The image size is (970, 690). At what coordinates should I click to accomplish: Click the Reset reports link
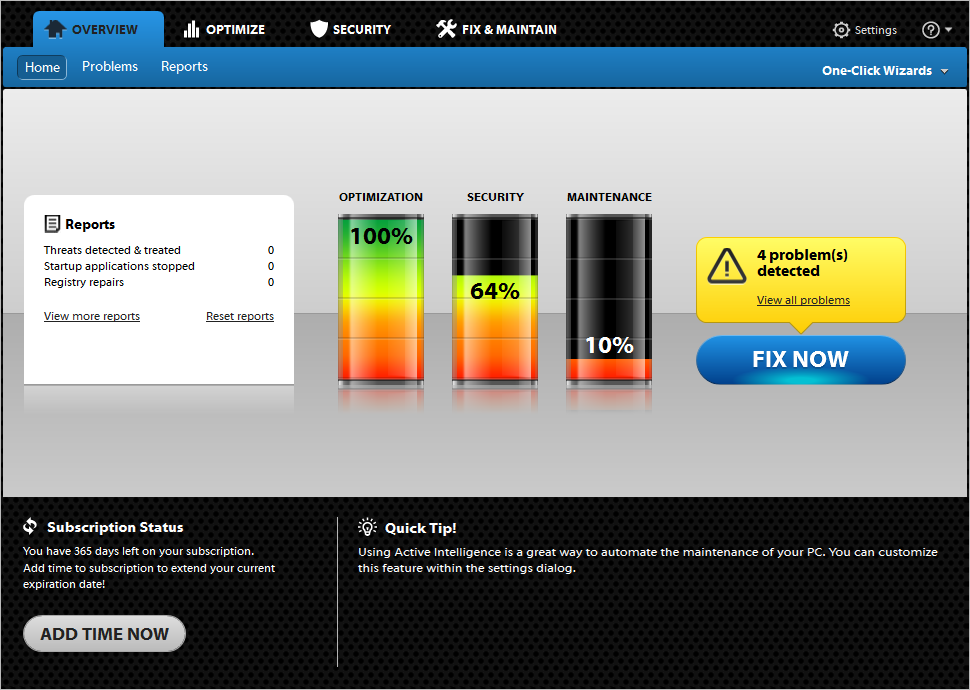(x=240, y=316)
